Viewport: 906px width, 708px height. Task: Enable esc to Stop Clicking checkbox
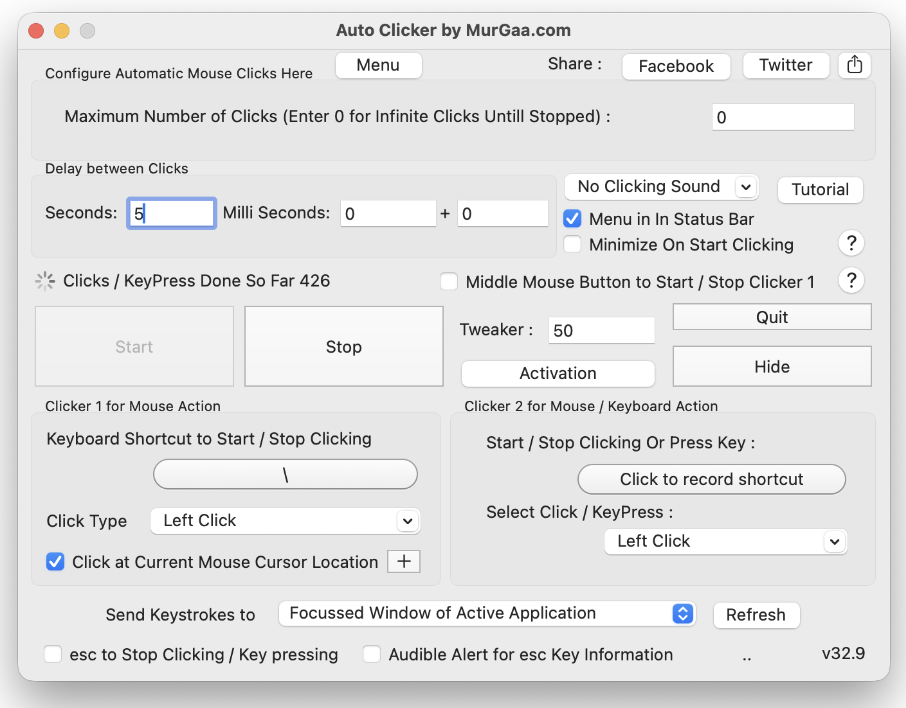54,655
